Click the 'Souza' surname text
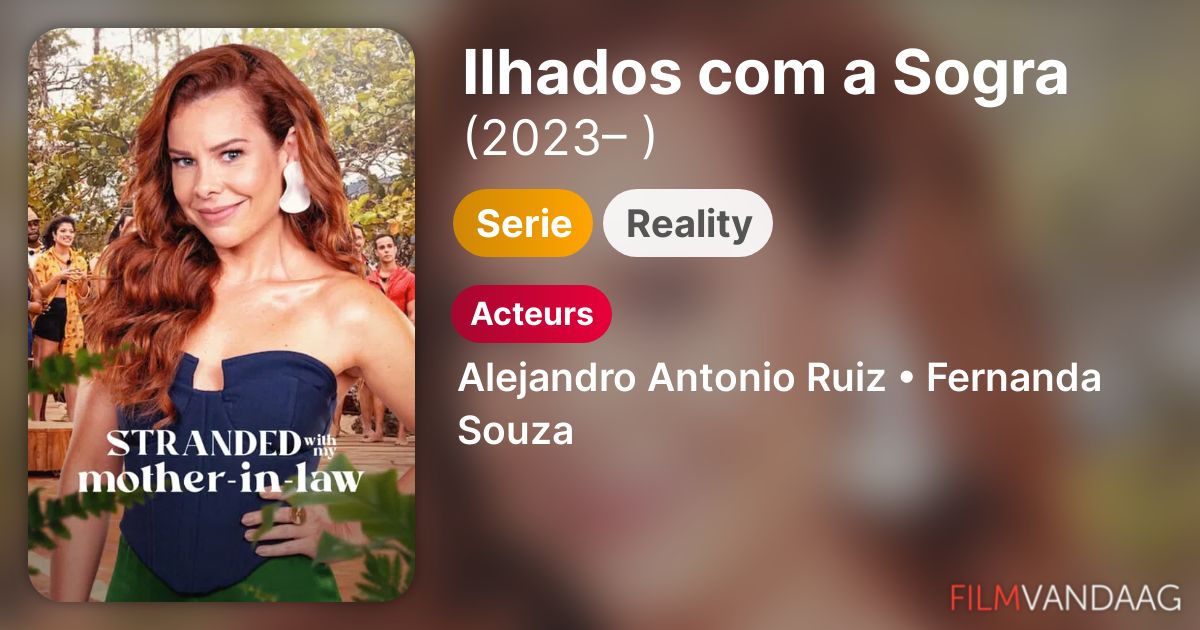Viewport: 1200px width, 630px height. (516, 431)
